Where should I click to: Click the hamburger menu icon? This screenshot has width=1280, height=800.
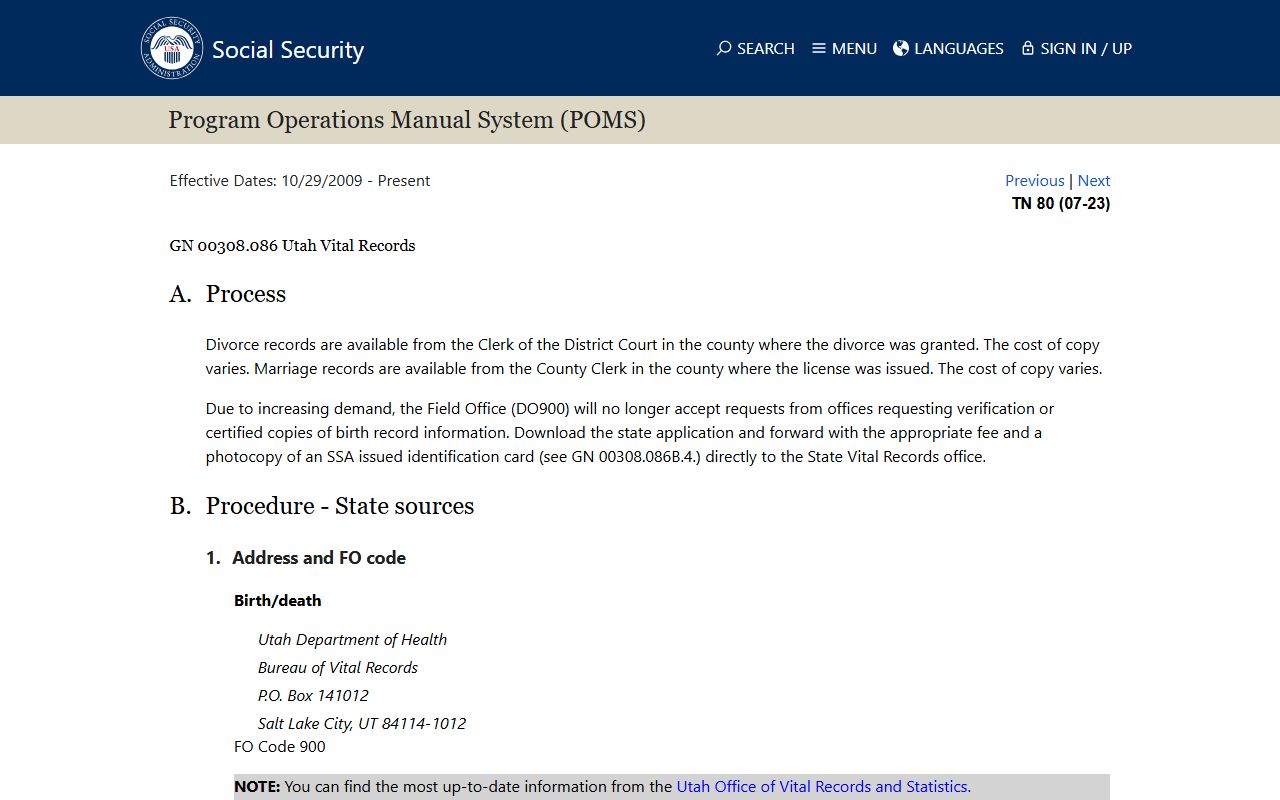(x=819, y=48)
